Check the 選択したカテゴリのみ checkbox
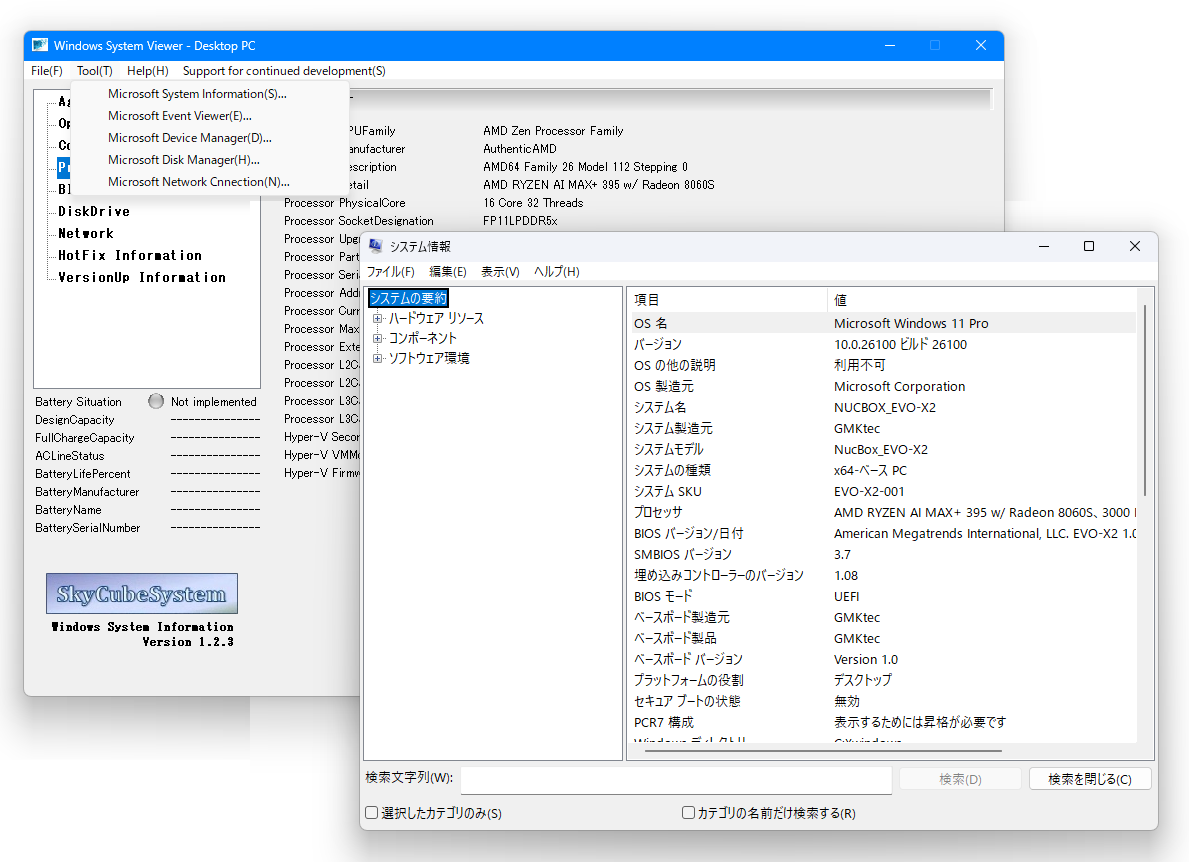This screenshot has height=862, width=1189. tap(371, 813)
